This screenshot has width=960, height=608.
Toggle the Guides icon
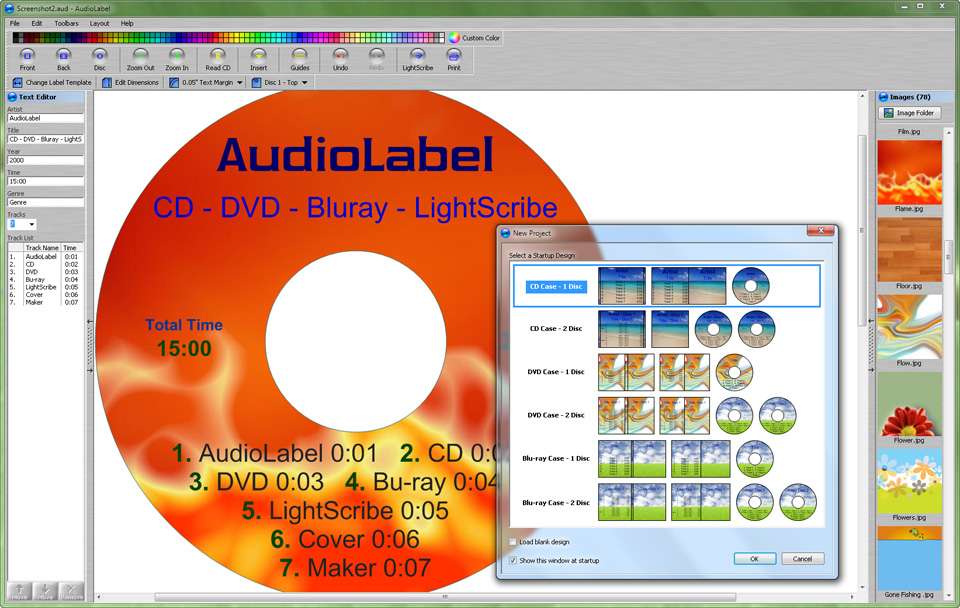pos(300,58)
